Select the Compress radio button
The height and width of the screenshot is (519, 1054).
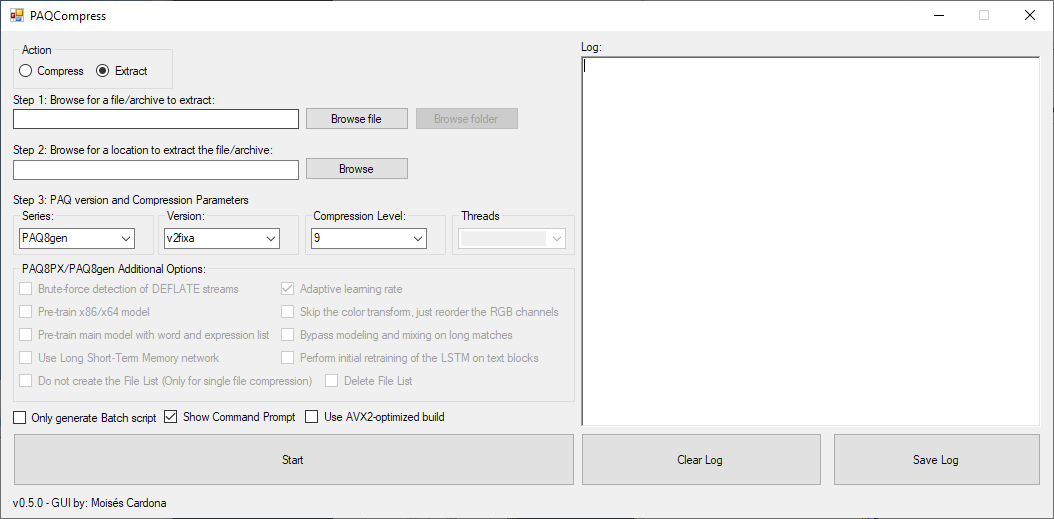(x=26, y=71)
